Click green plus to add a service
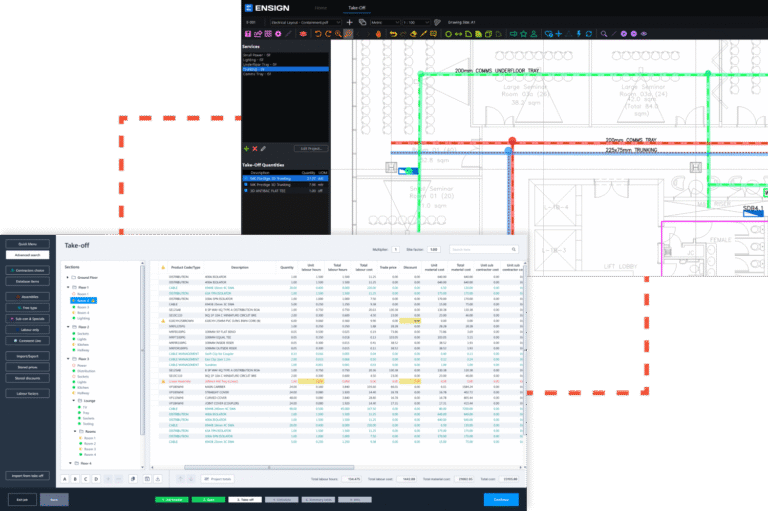 [x=246, y=148]
